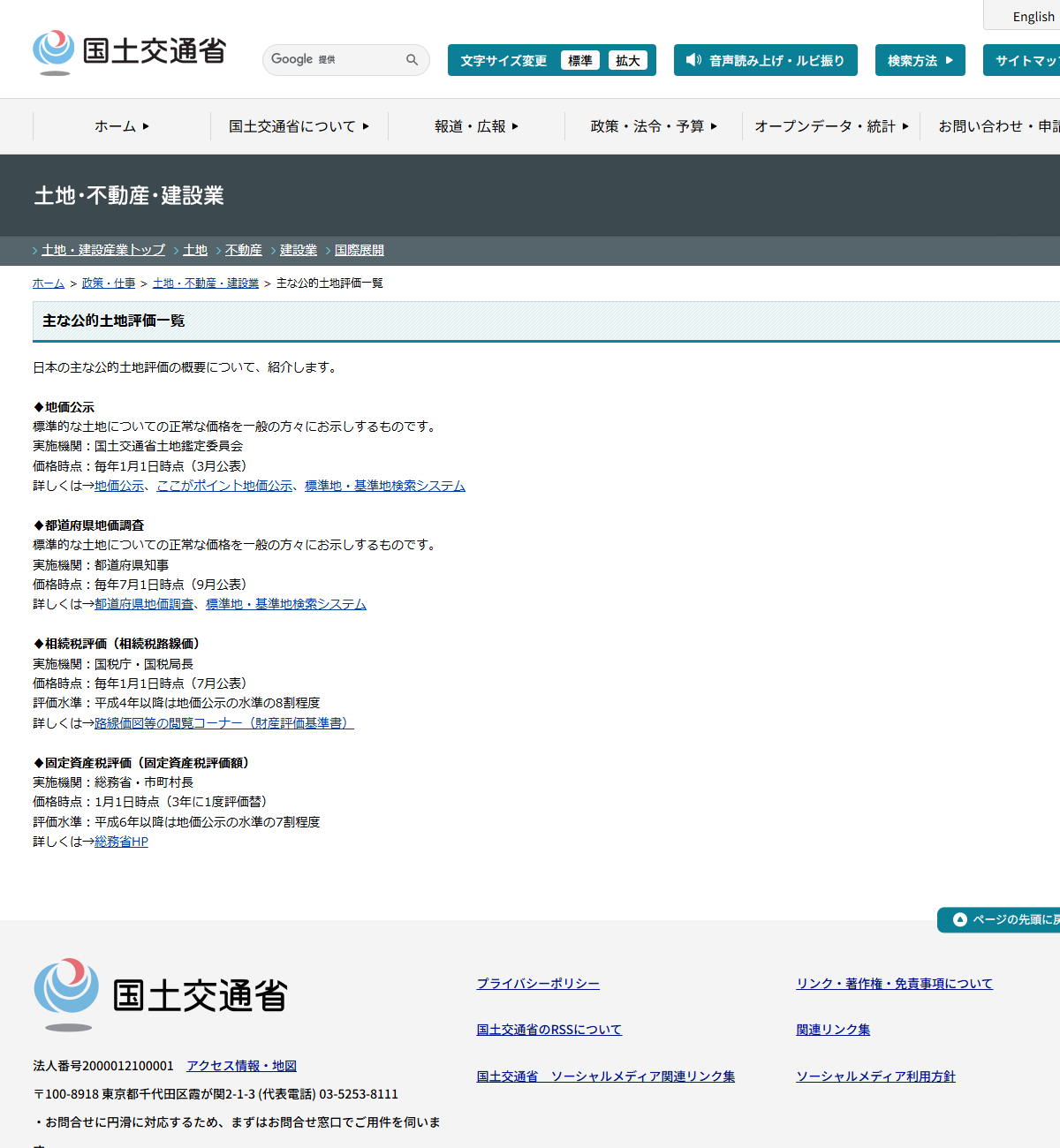
Task: Click the footer 国土交通省 logo
Action: 161,994
